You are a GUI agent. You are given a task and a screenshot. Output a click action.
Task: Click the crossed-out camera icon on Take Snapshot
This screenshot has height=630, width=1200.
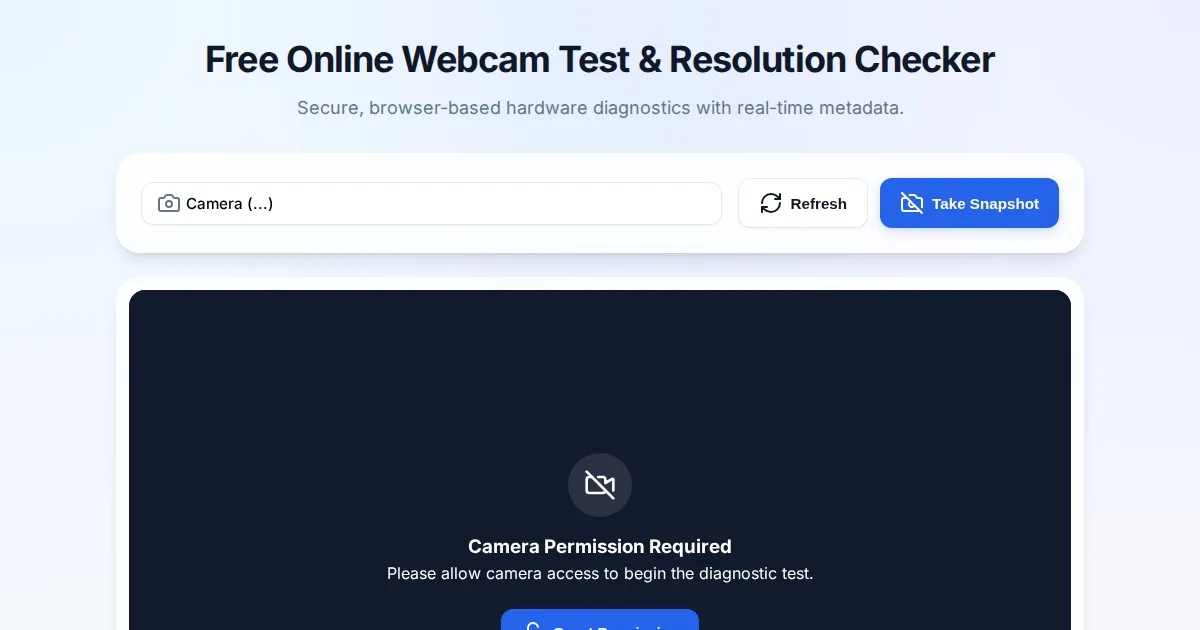912,203
